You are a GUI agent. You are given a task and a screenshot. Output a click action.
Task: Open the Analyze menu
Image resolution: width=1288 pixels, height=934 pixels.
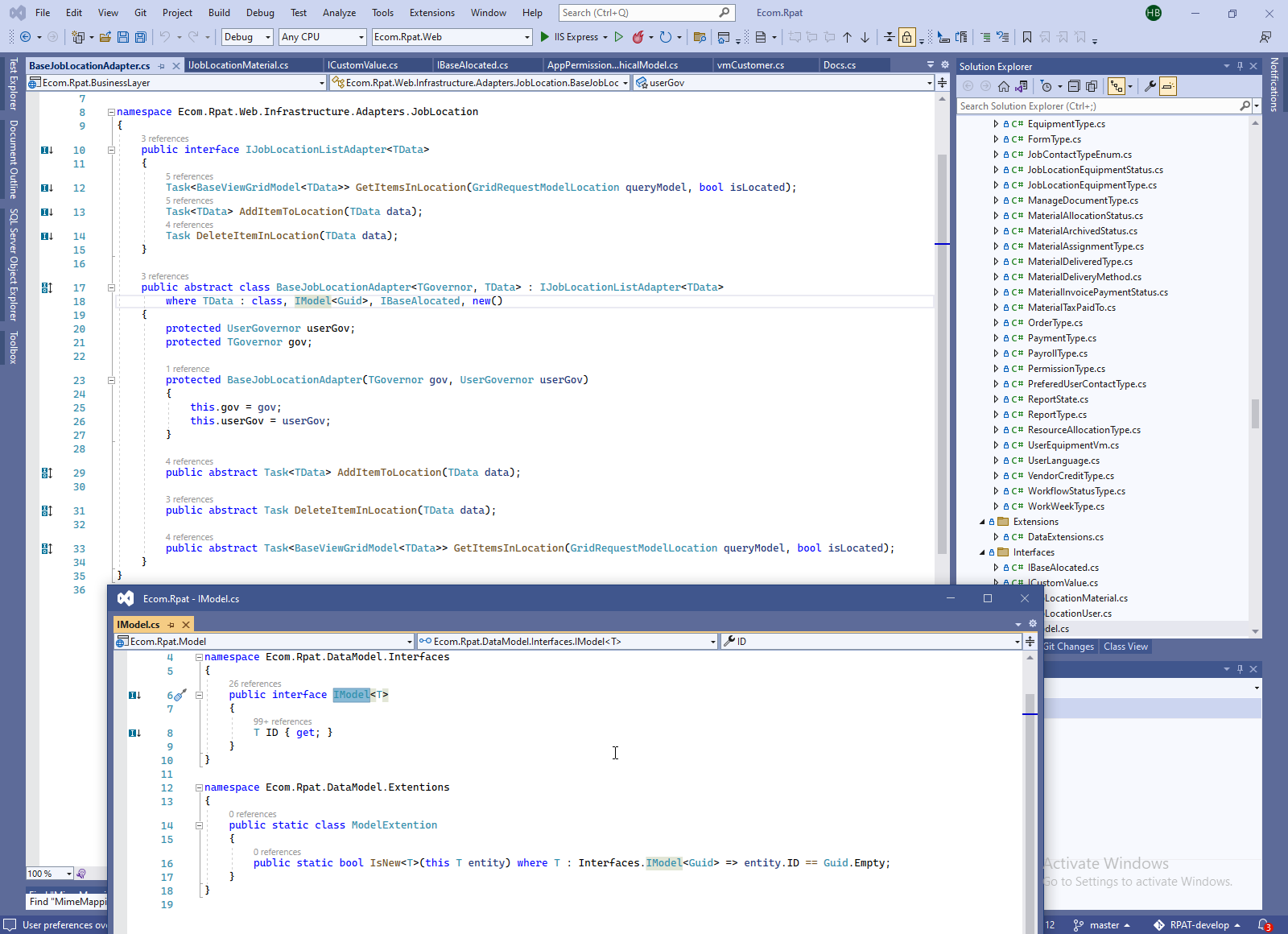(339, 13)
